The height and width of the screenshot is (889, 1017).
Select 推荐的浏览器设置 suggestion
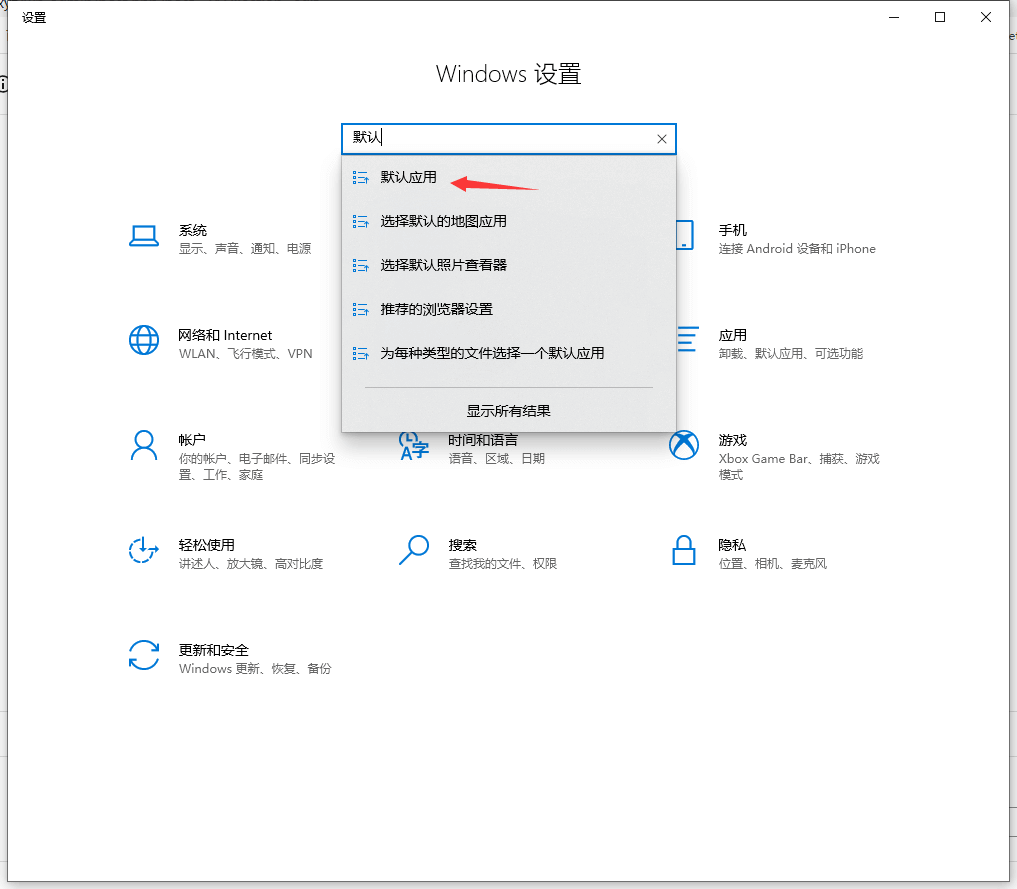[509, 309]
